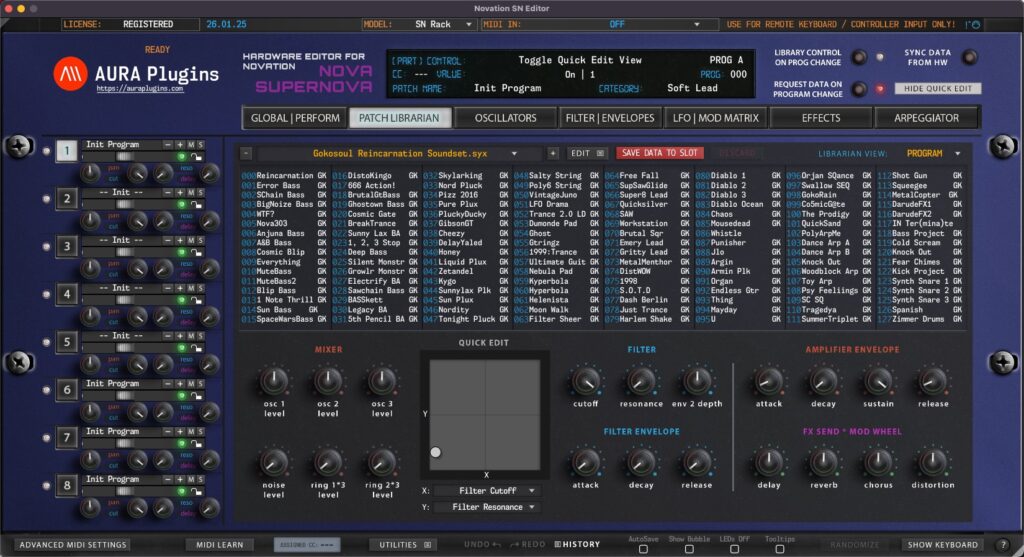Viewport: 1024px width, 557px height.
Task: Click the plus button on part 2
Action: click(x=180, y=193)
